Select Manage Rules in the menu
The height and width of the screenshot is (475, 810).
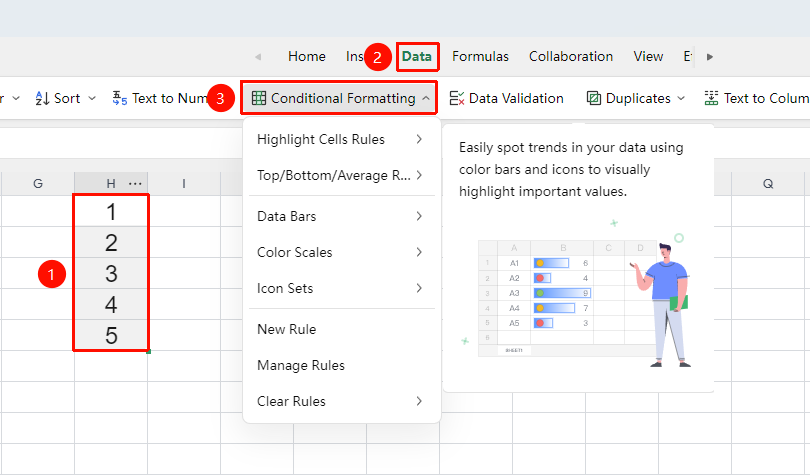pyautogui.click(x=341, y=366)
